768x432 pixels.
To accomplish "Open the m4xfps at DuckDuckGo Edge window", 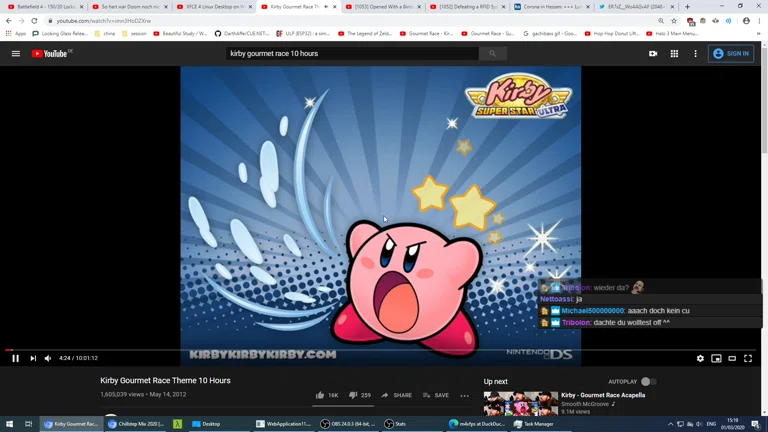I will pyautogui.click(x=477, y=424).
